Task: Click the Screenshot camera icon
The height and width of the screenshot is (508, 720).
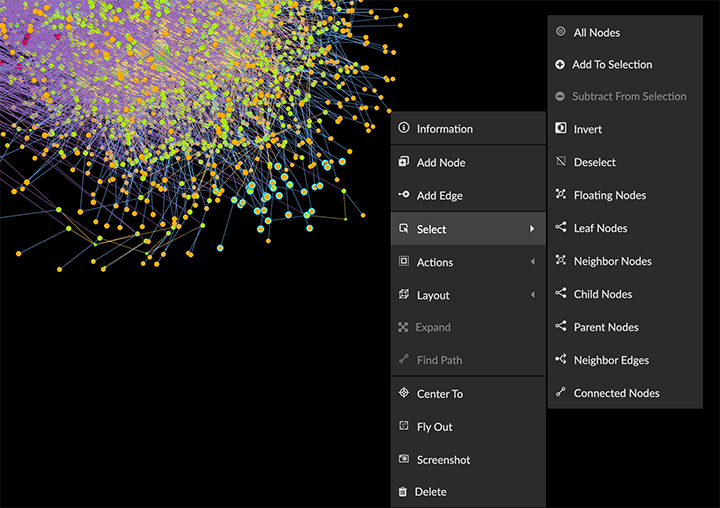Action: 404,459
